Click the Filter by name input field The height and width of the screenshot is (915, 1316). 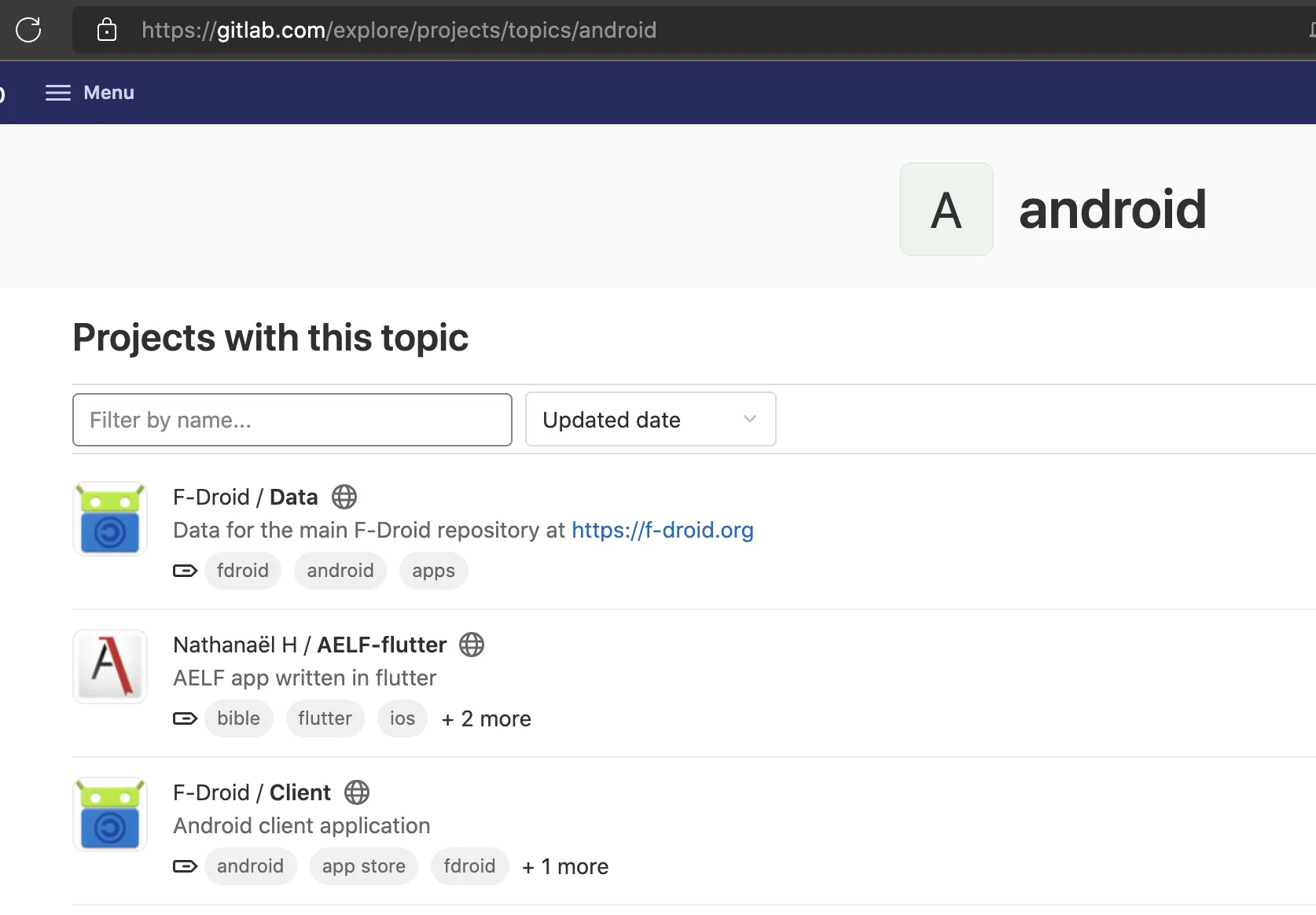point(292,420)
